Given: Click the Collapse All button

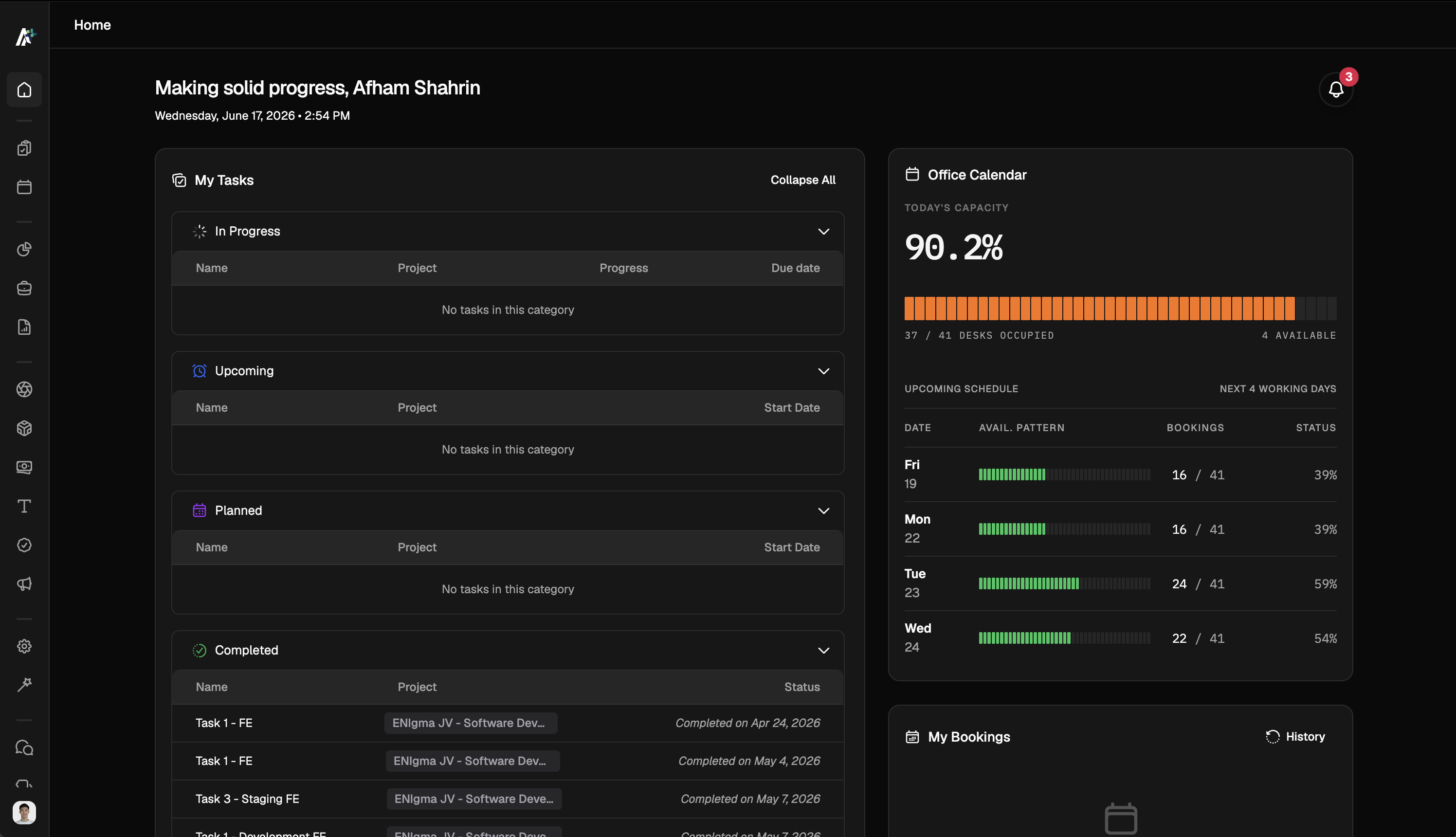Looking at the screenshot, I should pos(803,180).
